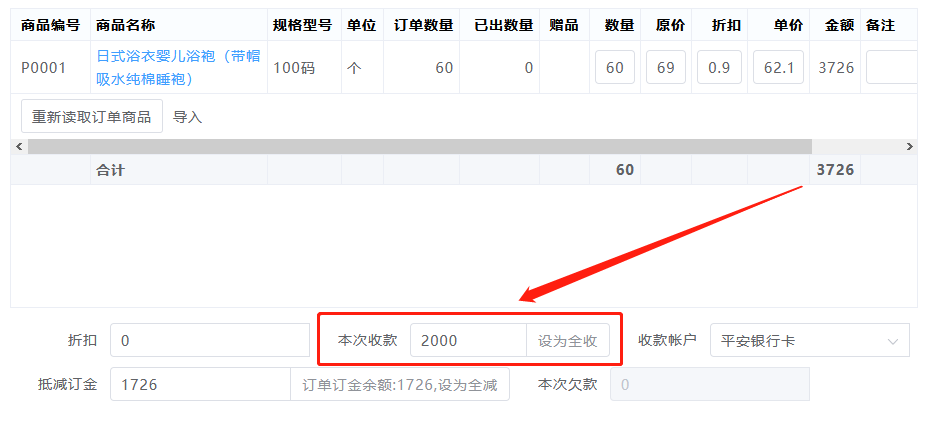Click the 金额 column header
The height and width of the screenshot is (423, 925).
click(839, 25)
